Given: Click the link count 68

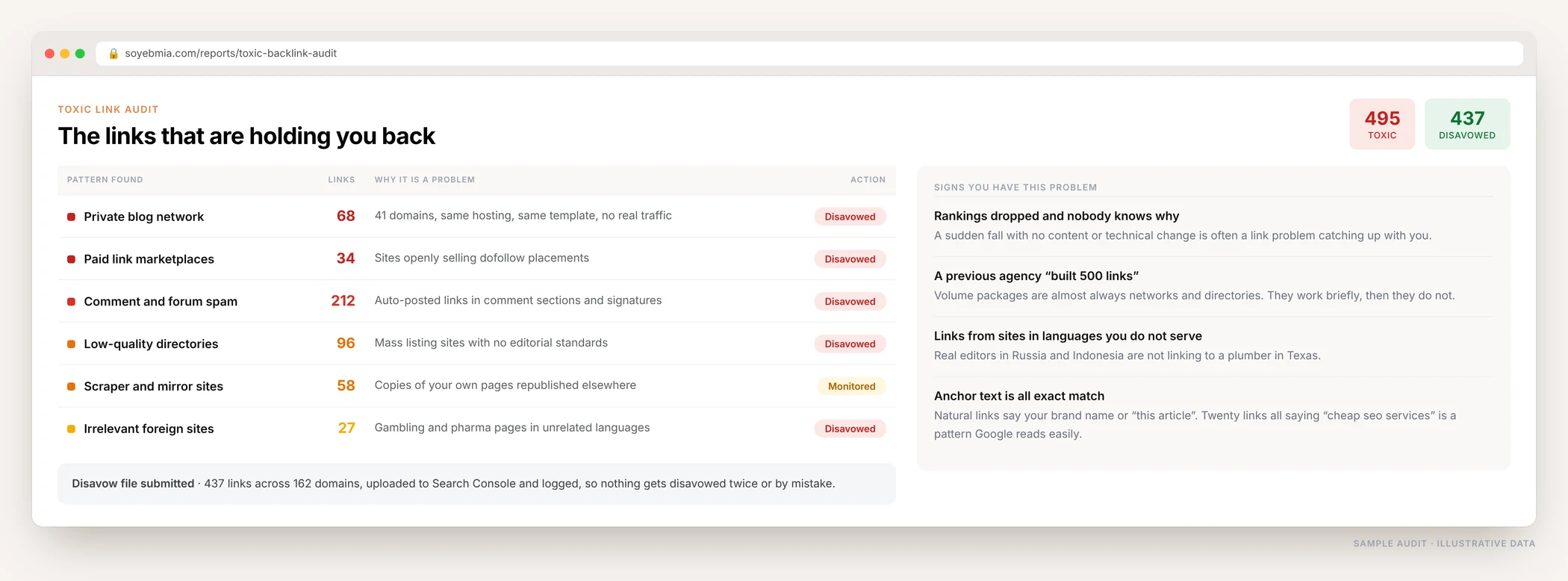Looking at the screenshot, I should (346, 216).
